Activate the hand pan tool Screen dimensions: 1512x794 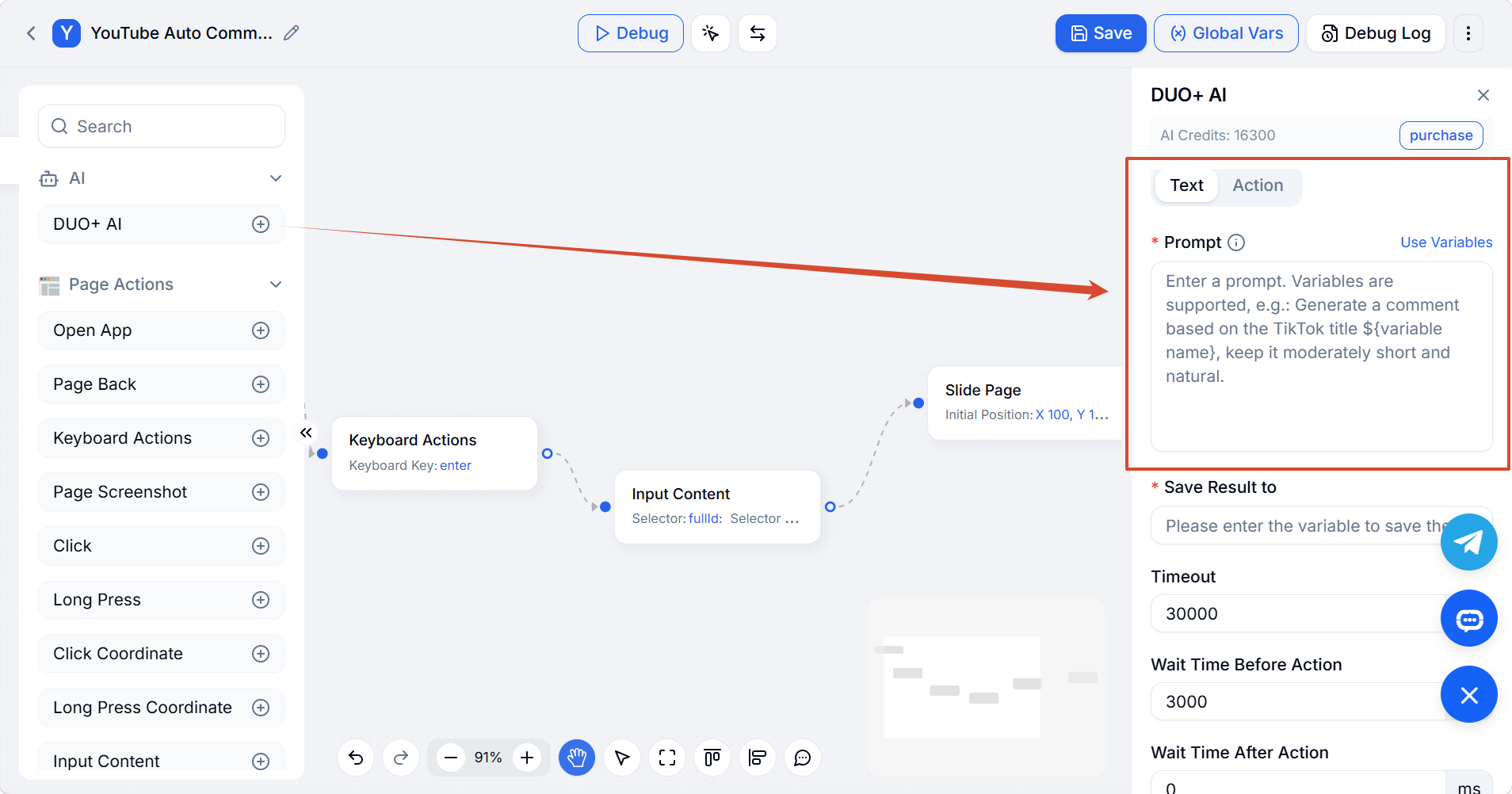[577, 758]
